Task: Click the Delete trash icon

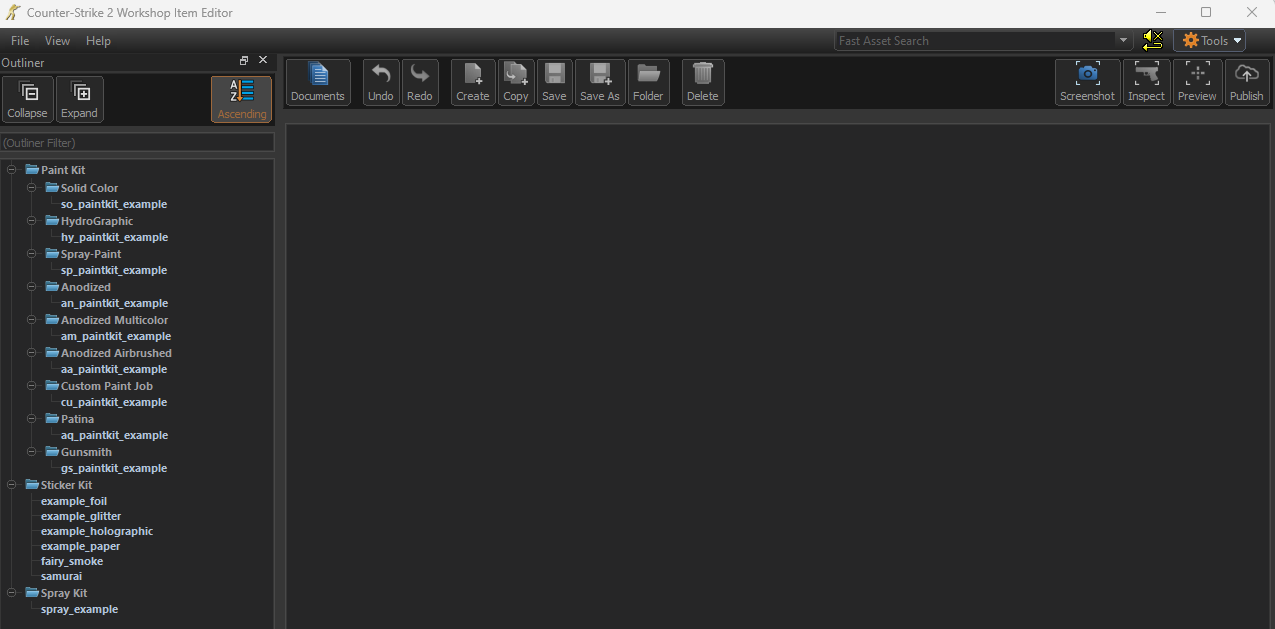Action: pyautogui.click(x=703, y=74)
